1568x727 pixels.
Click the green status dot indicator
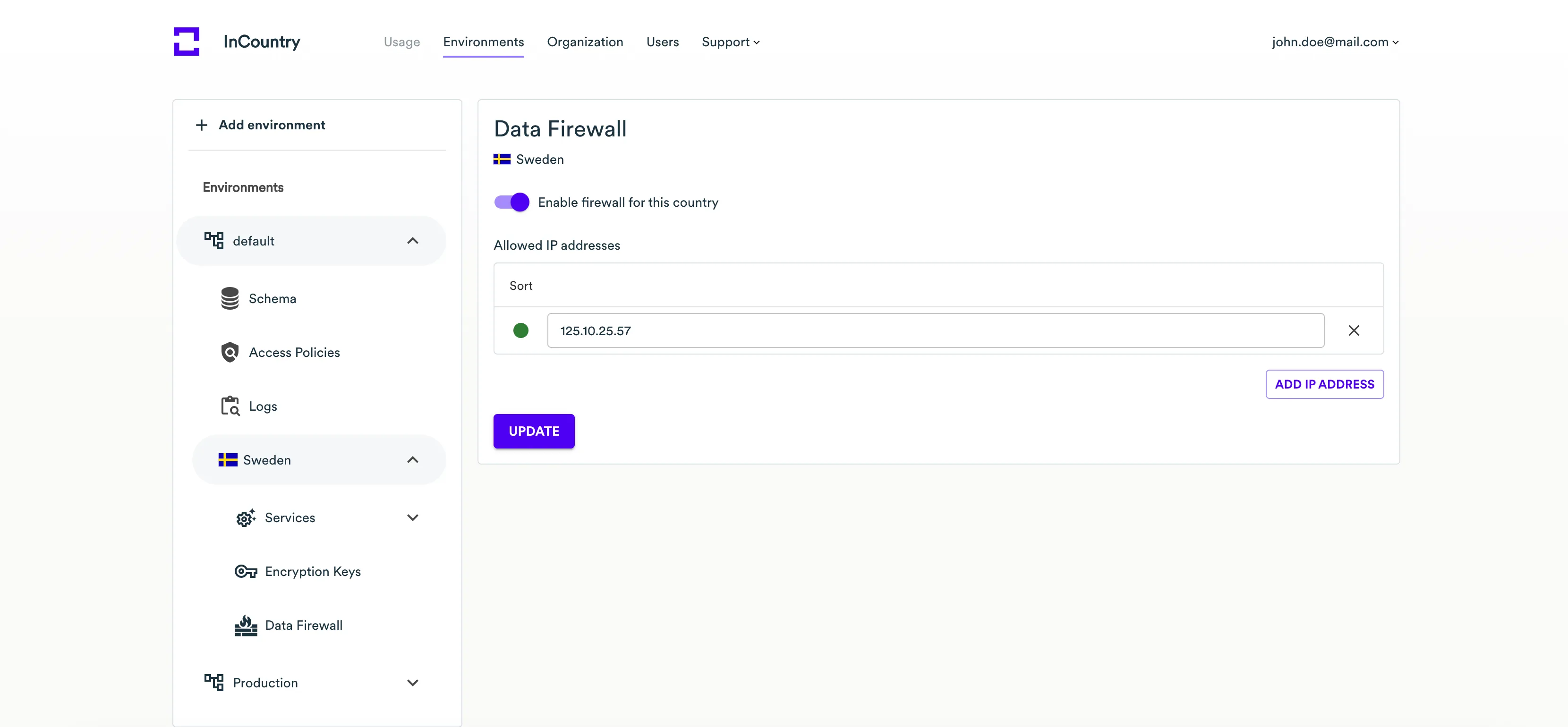click(520, 330)
